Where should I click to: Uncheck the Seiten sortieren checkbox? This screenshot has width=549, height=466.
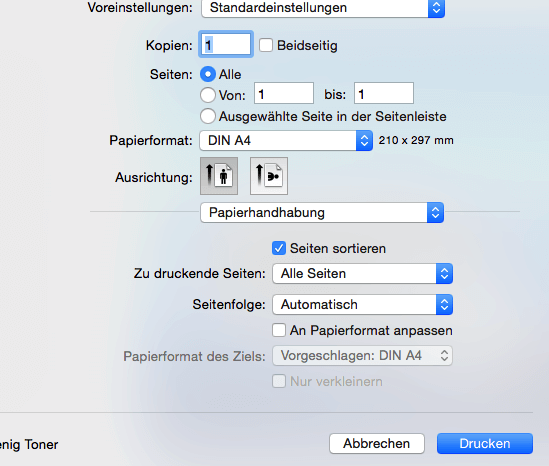(x=279, y=248)
